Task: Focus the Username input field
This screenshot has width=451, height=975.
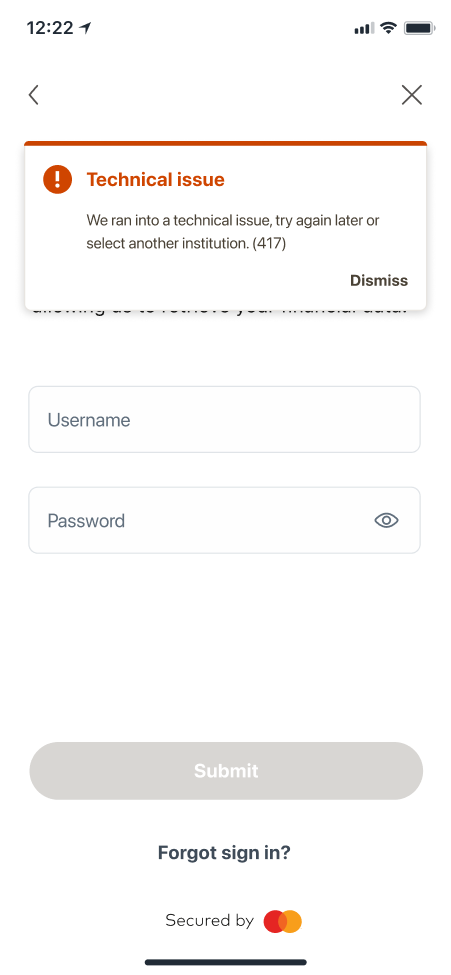Action: (x=225, y=420)
